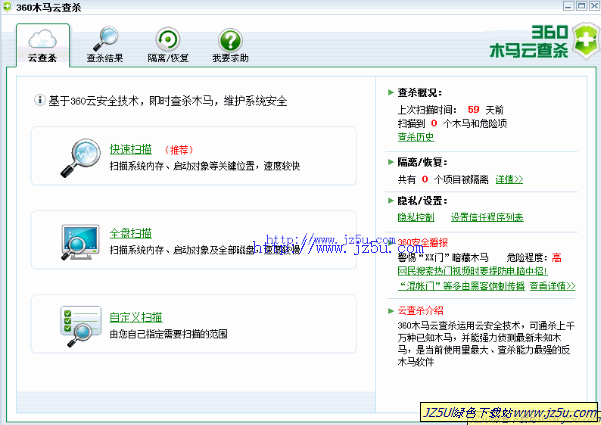The width and height of the screenshot is (601, 425).
Task: Click the green arrow beside 云查杀介绍
Action: point(391,310)
